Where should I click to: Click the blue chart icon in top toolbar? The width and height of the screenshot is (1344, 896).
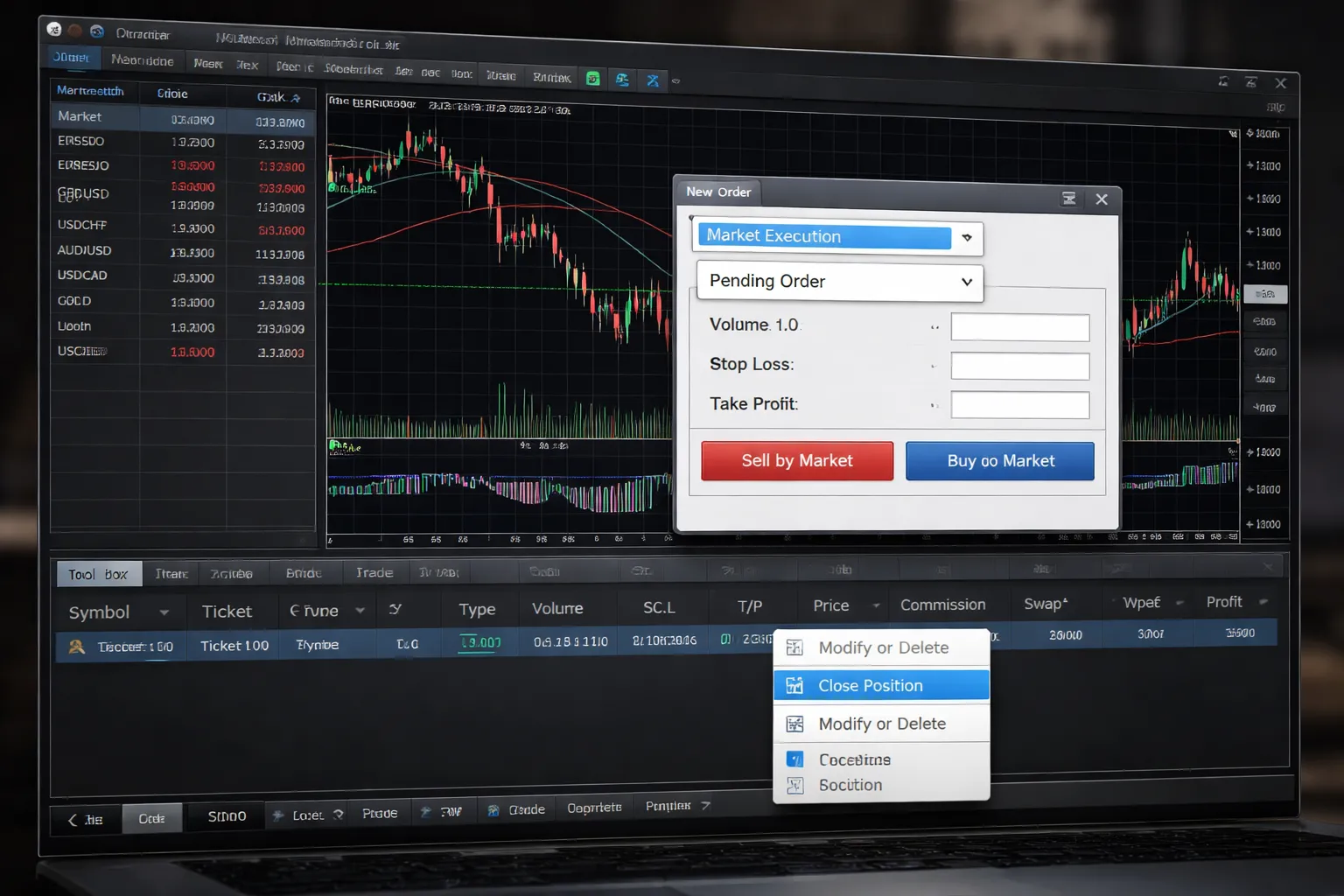[x=622, y=80]
